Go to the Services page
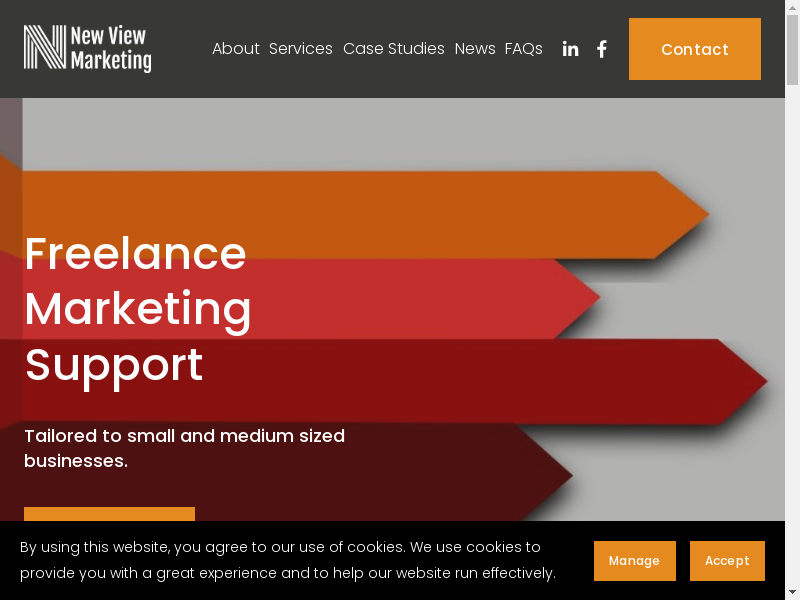The height and width of the screenshot is (600, 800). point(300,49)
